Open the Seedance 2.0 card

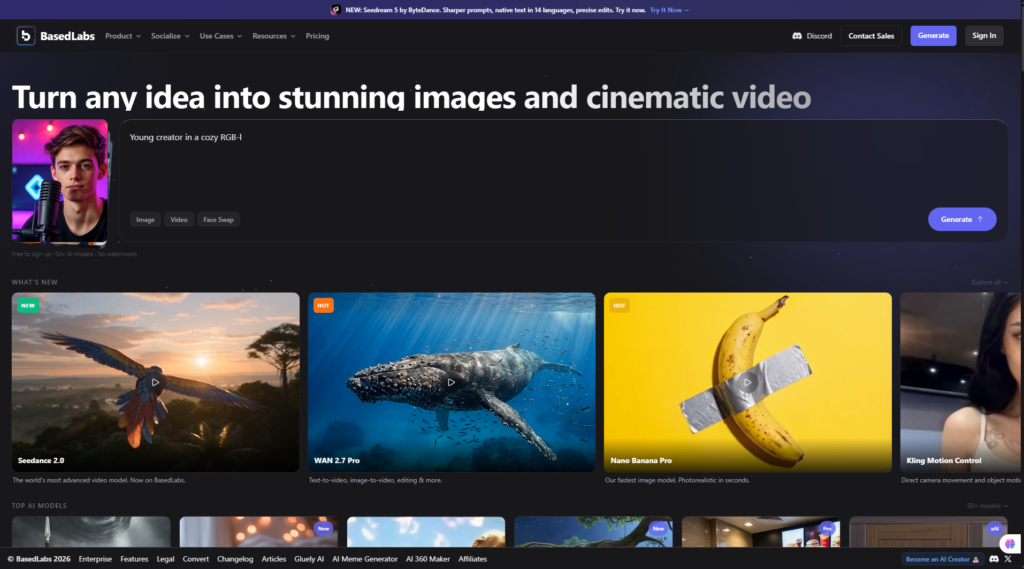pyautogui.click(x=155, y=382)
